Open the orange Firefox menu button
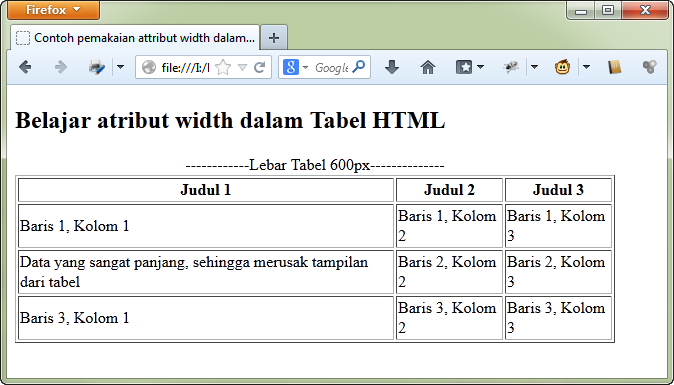This screenshot has height=385, width=674. coord(53,9)
